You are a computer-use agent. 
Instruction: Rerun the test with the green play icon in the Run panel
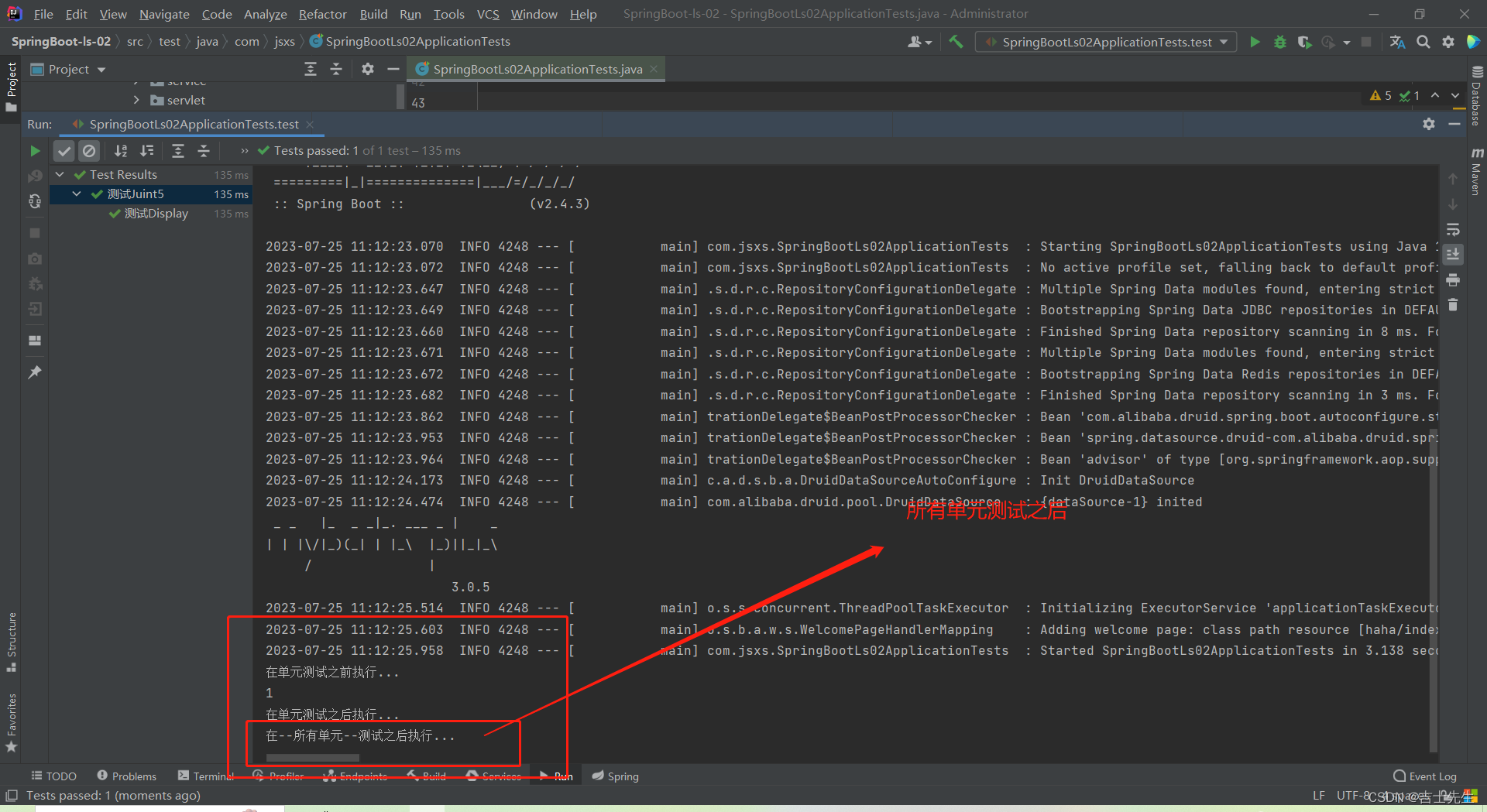click(x=35, y=151)
